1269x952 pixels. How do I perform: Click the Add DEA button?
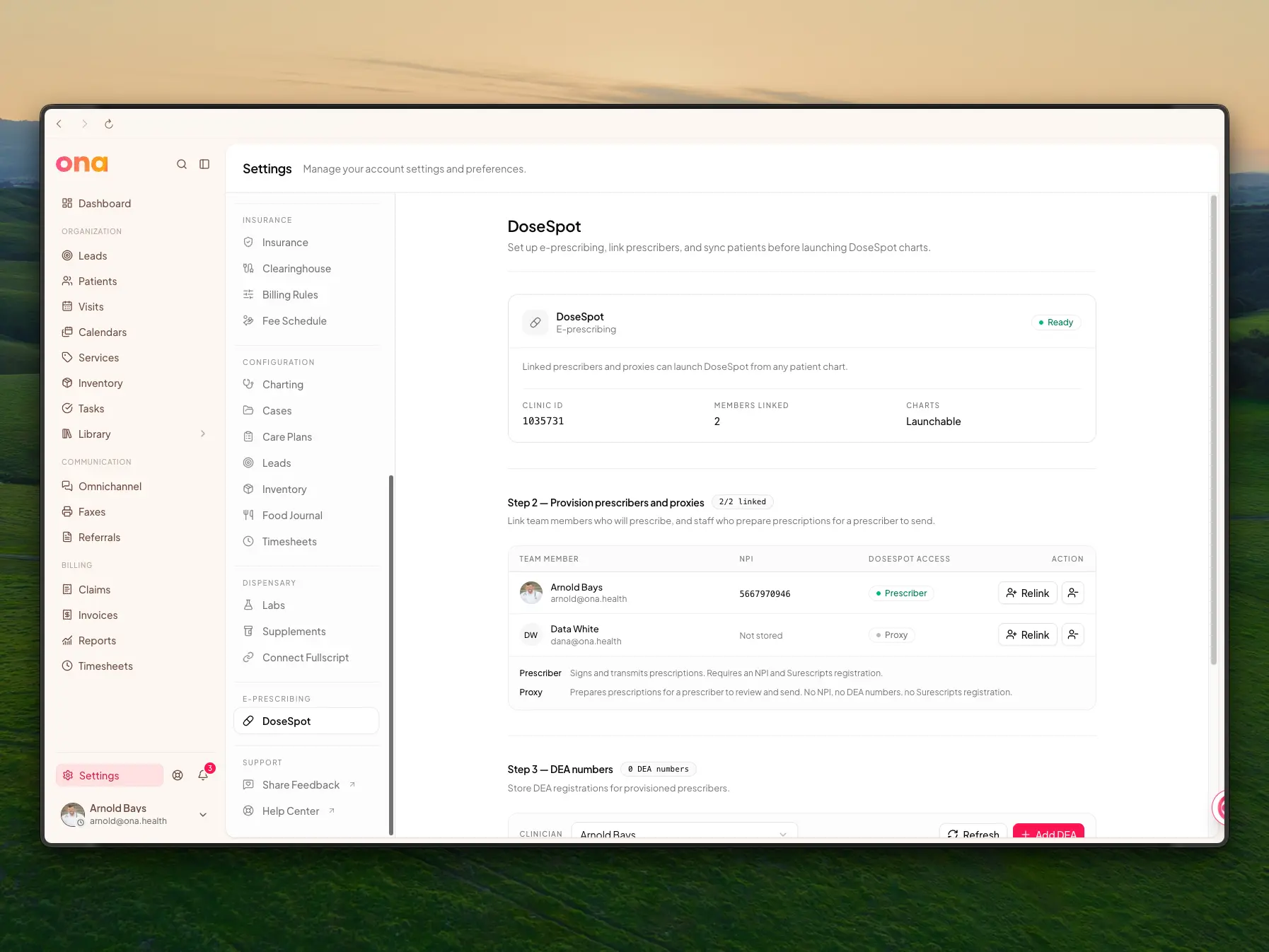(x=1048, y=831)
